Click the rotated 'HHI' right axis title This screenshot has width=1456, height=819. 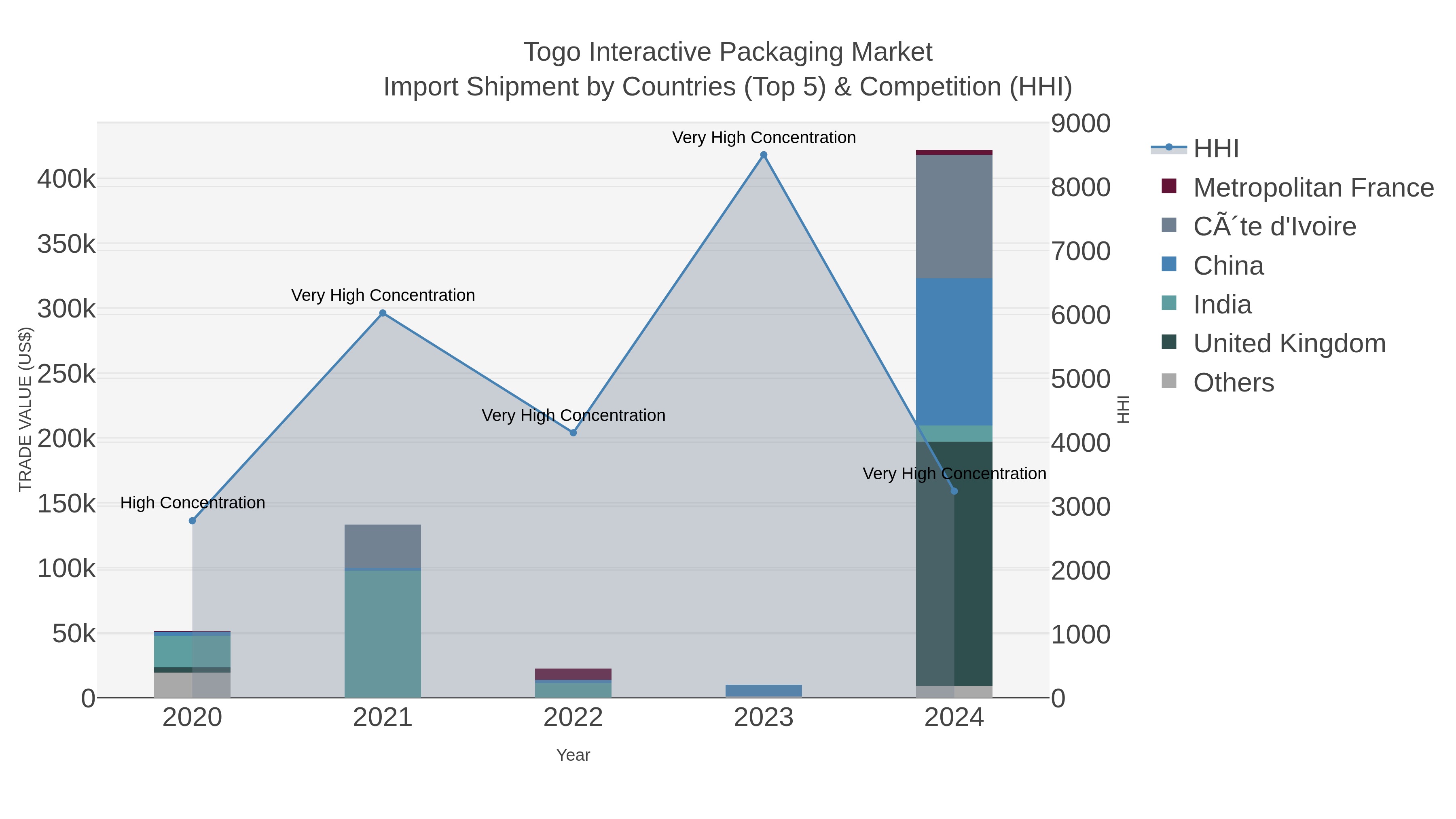(x=1124, y=409)
